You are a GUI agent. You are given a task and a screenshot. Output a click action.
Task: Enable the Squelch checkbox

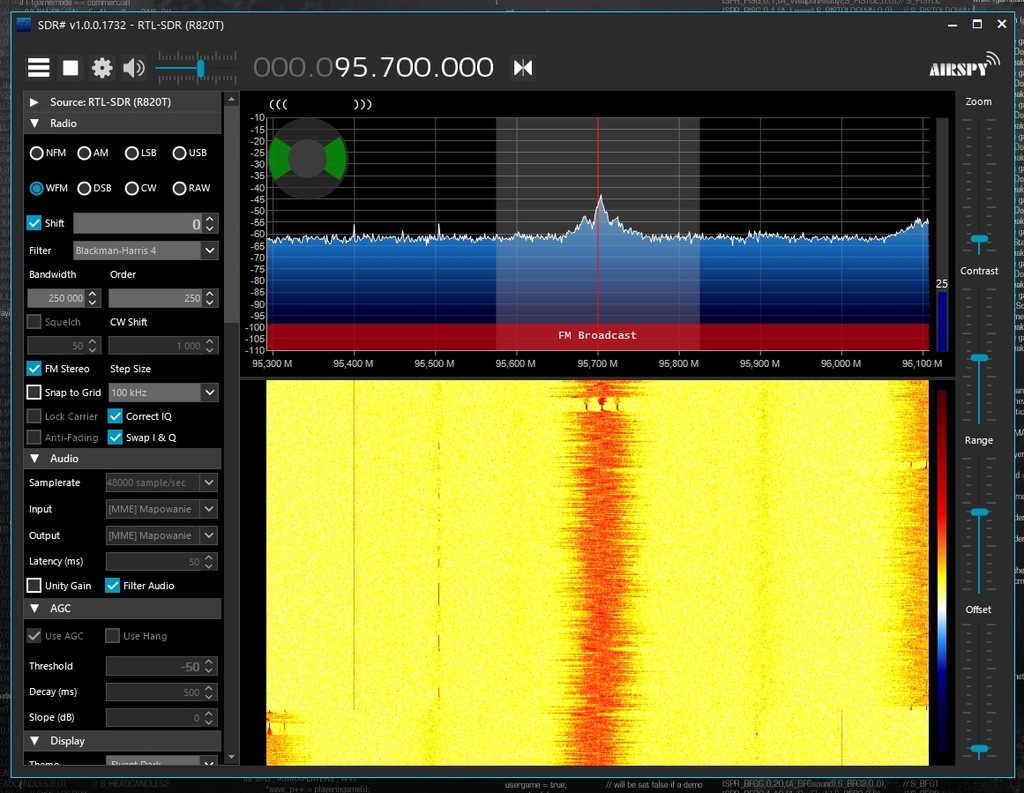[x=34, y=321]
